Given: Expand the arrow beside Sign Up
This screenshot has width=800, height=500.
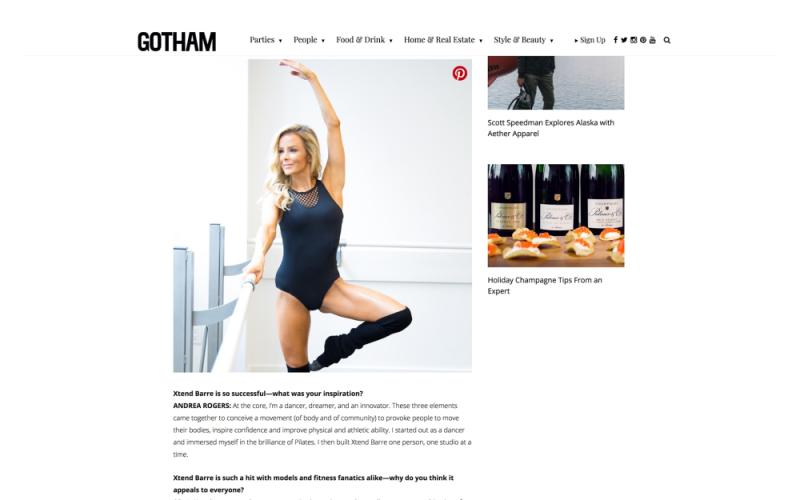Looking at the screenshot, I should pyautogui.click(x=576, y=40).
